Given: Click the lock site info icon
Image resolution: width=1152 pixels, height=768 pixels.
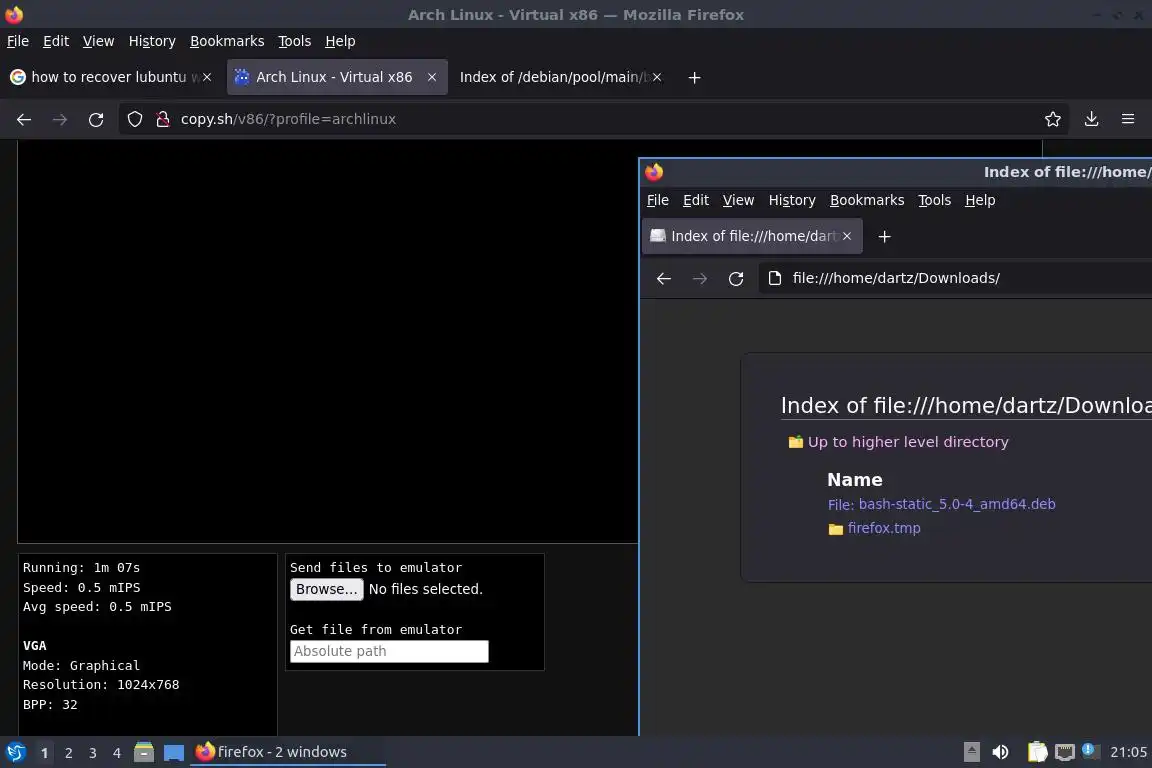Looking at the screenshot, I should coord(163,119).
